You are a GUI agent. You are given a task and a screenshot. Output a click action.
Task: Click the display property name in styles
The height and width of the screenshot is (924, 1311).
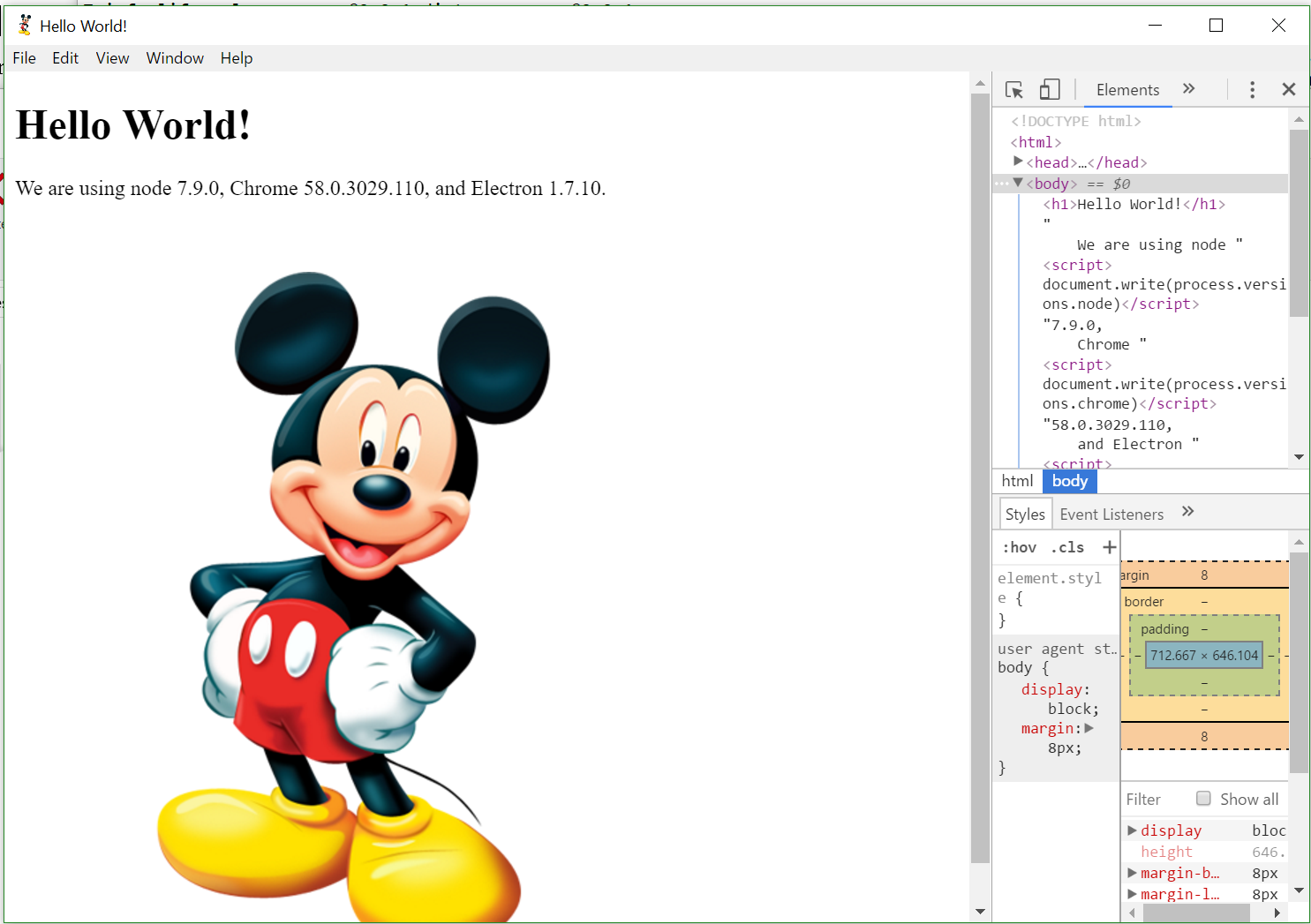1052,689
